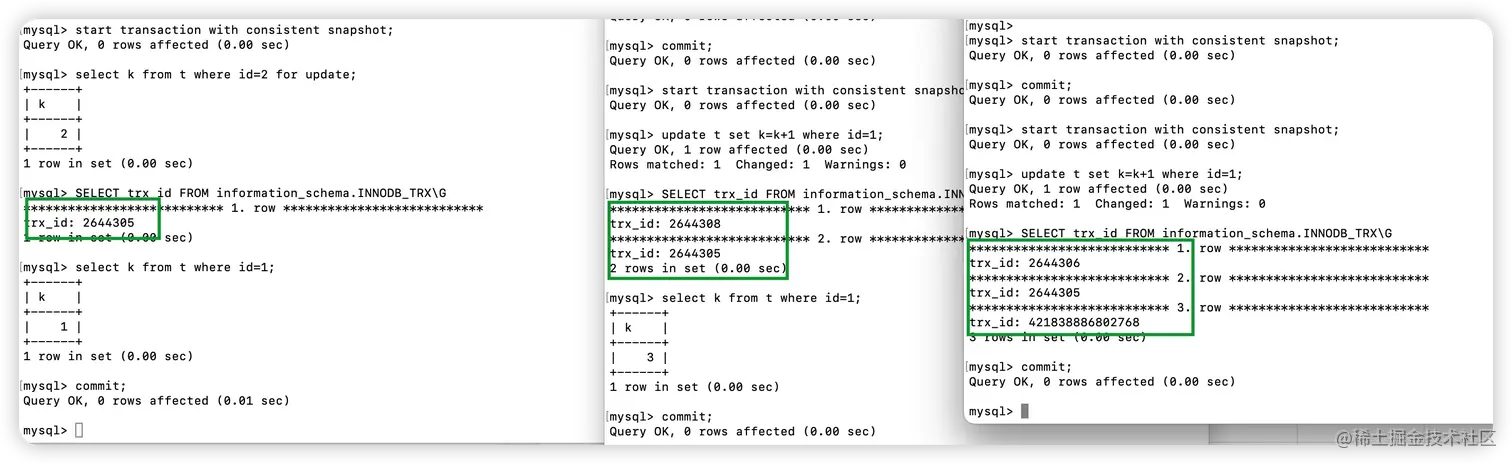Image resolution: width=1512 pixels, height=464 pixels.
Task: Click the INNODB_TRX query in middle terminal
Action: 811,194
